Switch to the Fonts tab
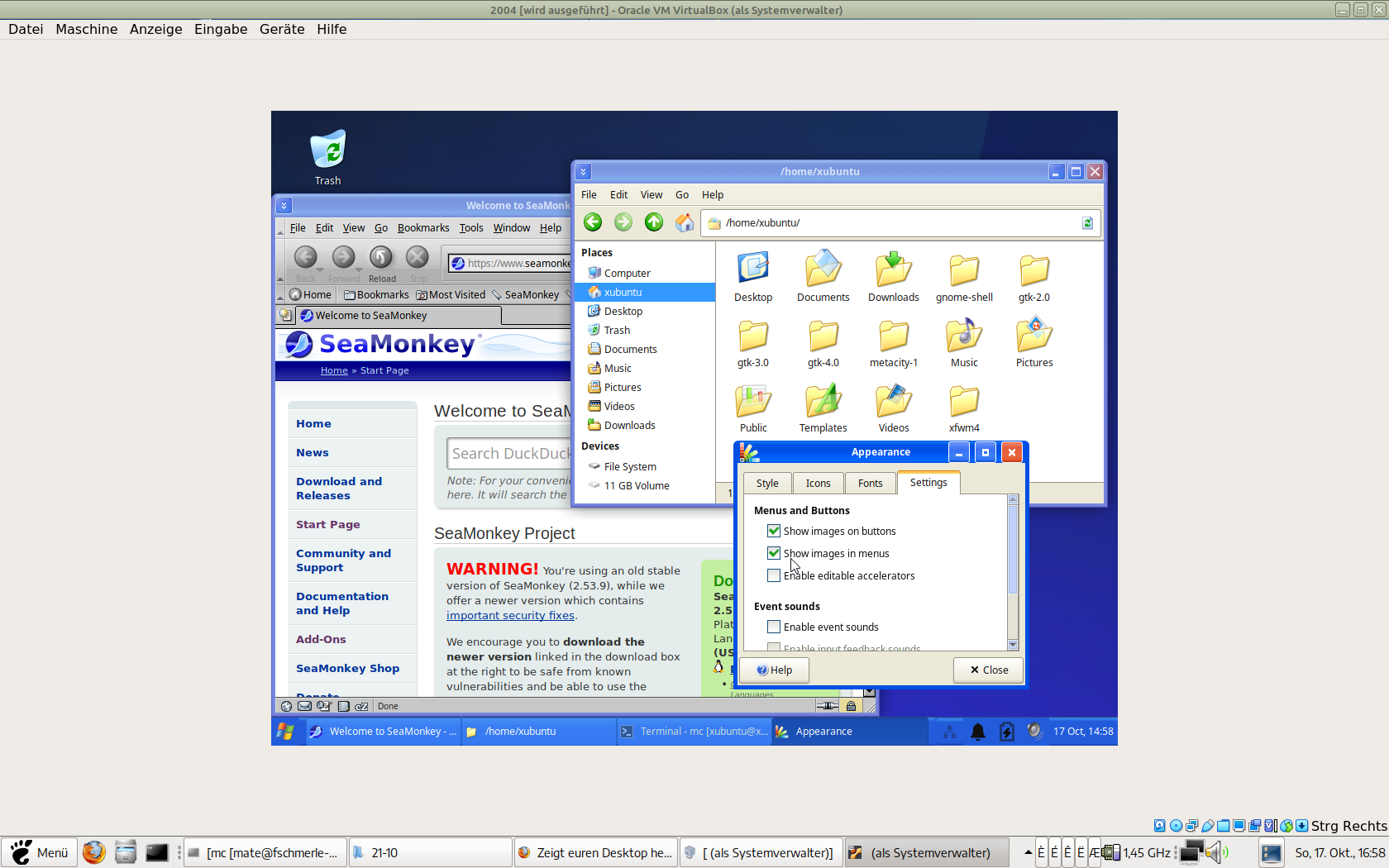 pyautogui.click(x=871, y=484)
